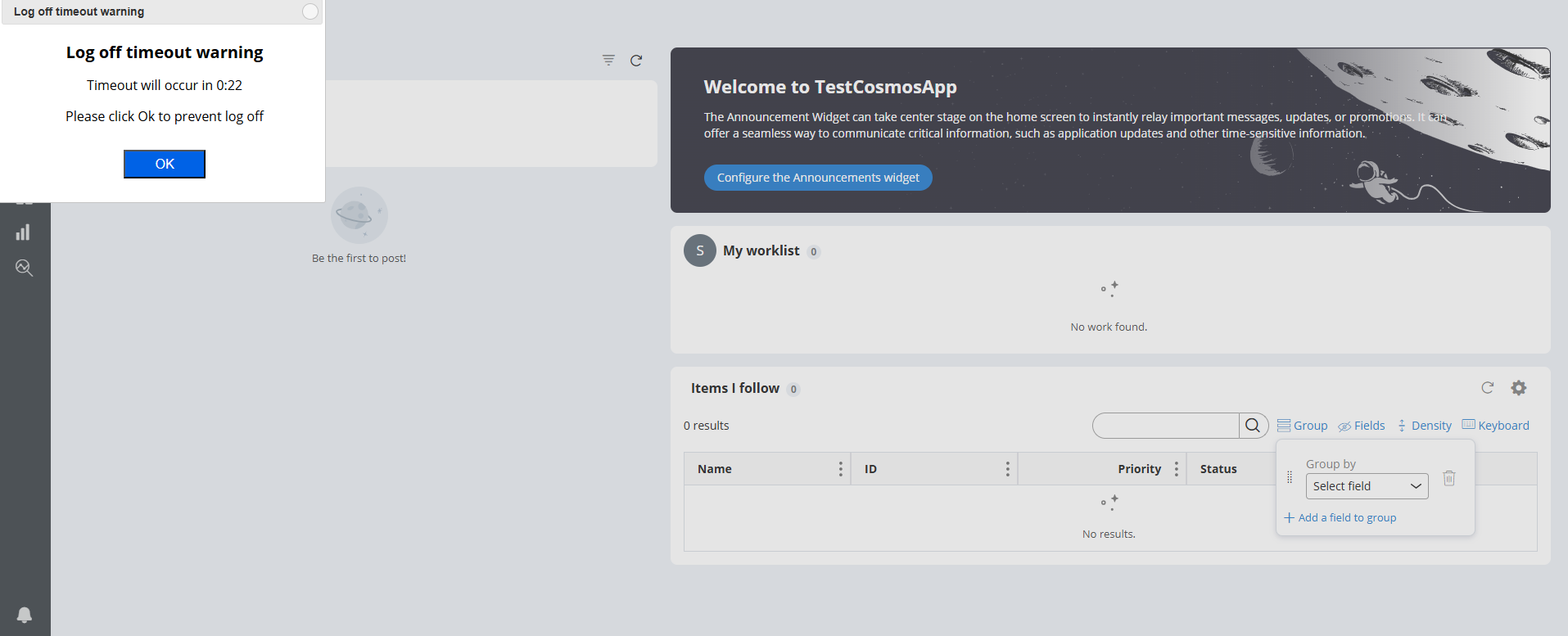This screenshot has width=1568, height=636.
Task: Open the Group option in the table toolbar
Action: coord(1303,426)
